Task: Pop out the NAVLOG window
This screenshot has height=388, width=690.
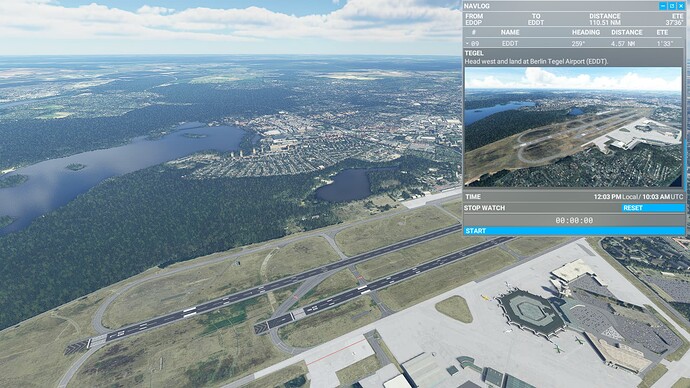Action: click(x=672, y=6)
